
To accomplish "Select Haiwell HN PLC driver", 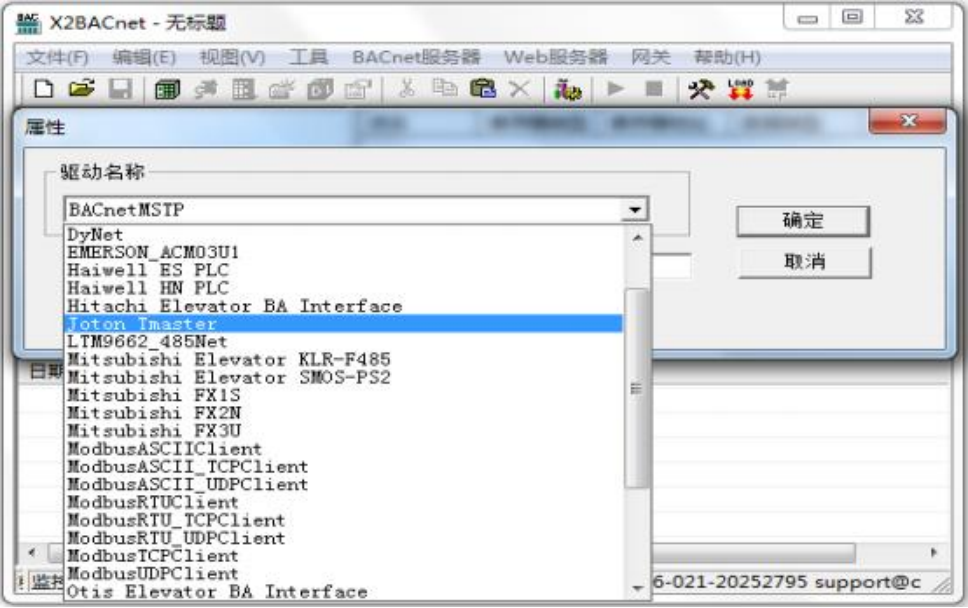I will tap(343, 288).
